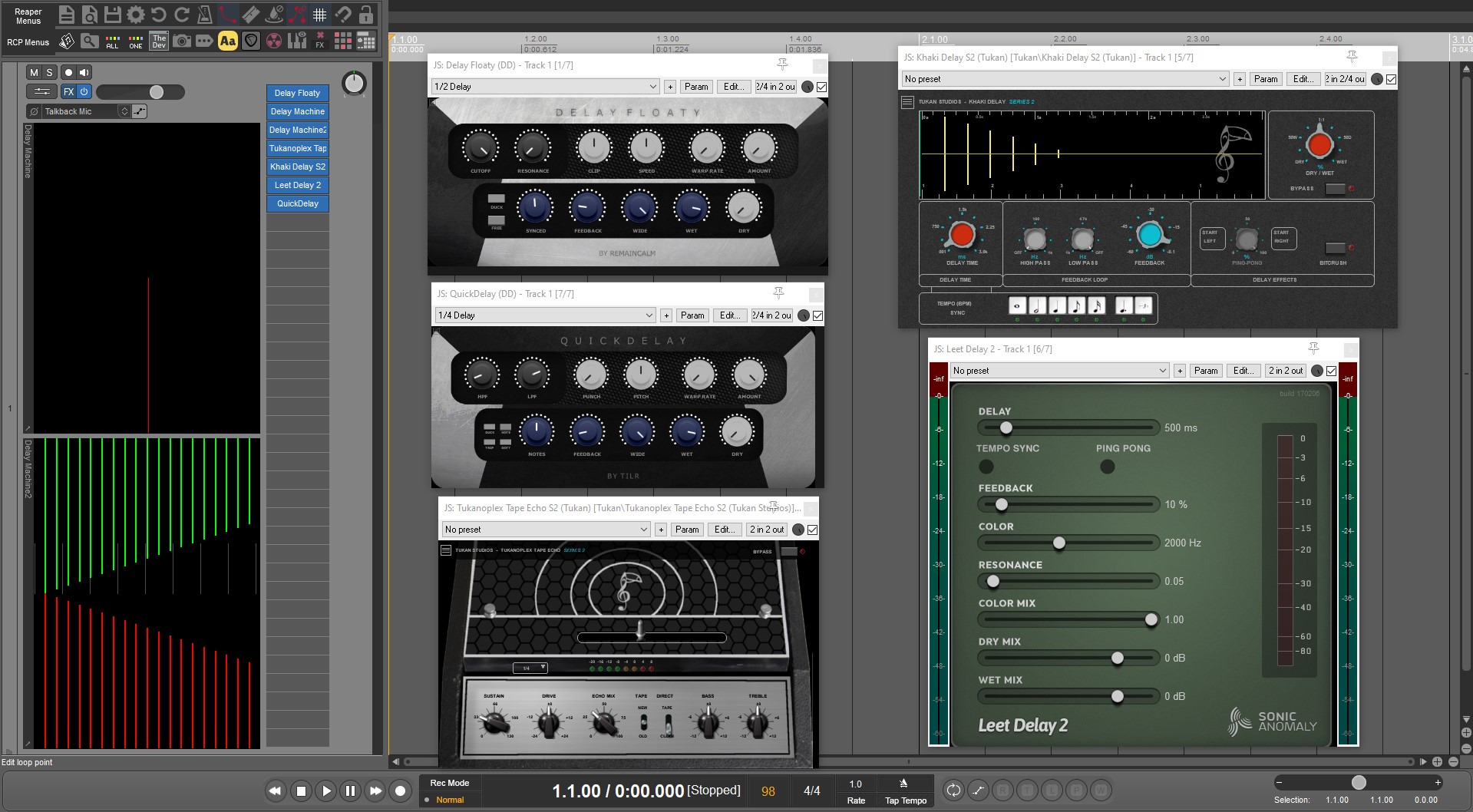Screen dimensions: 1473x812
Task: Toggle Tukanoplex Tape Echo enable checkbox
Action: point(813,530)
